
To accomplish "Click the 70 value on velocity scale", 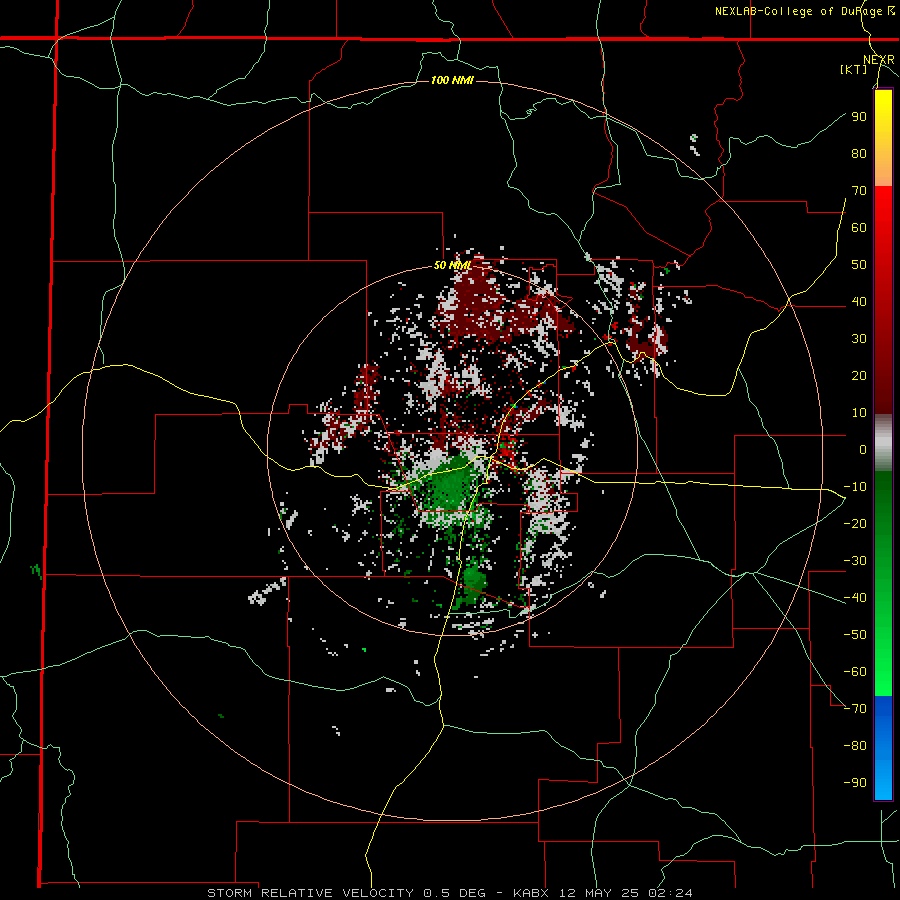I will pyautogui.click(x=859, y=191).
